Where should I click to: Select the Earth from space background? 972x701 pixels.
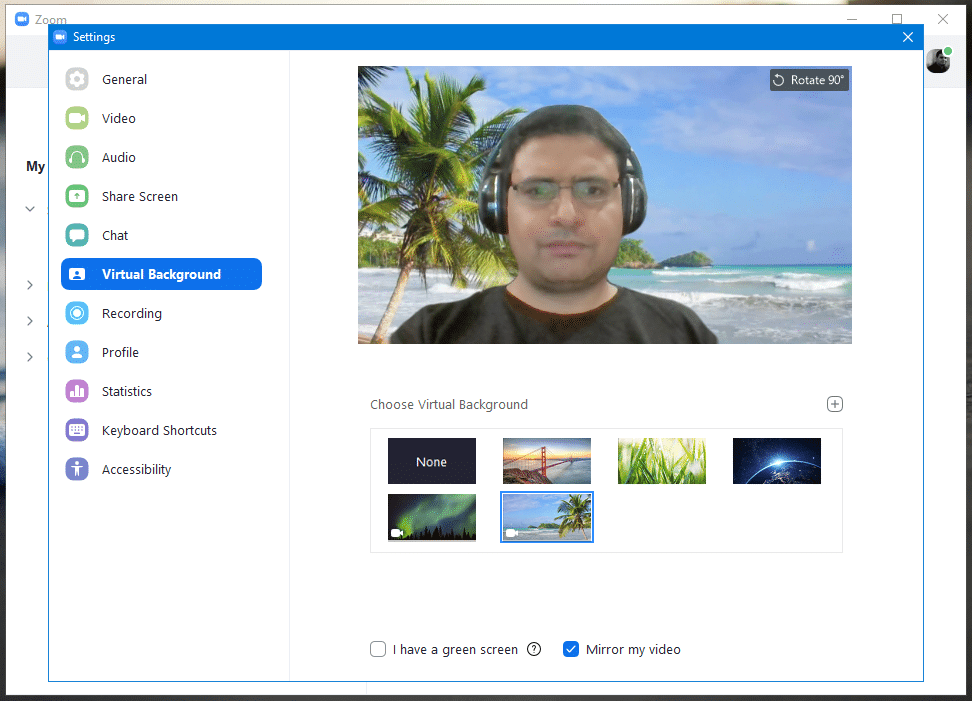tap(776, 461)
